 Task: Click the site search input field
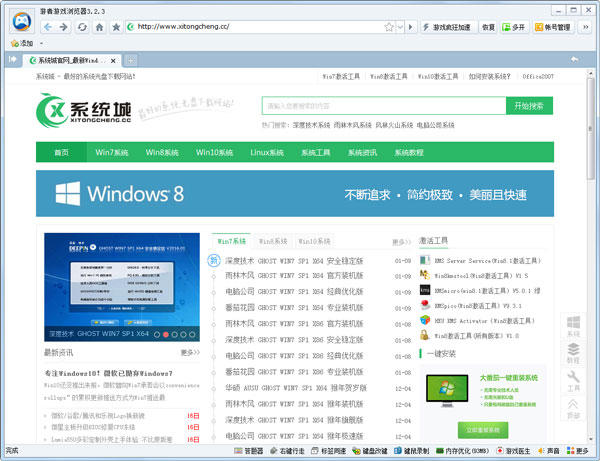point(384,106)
